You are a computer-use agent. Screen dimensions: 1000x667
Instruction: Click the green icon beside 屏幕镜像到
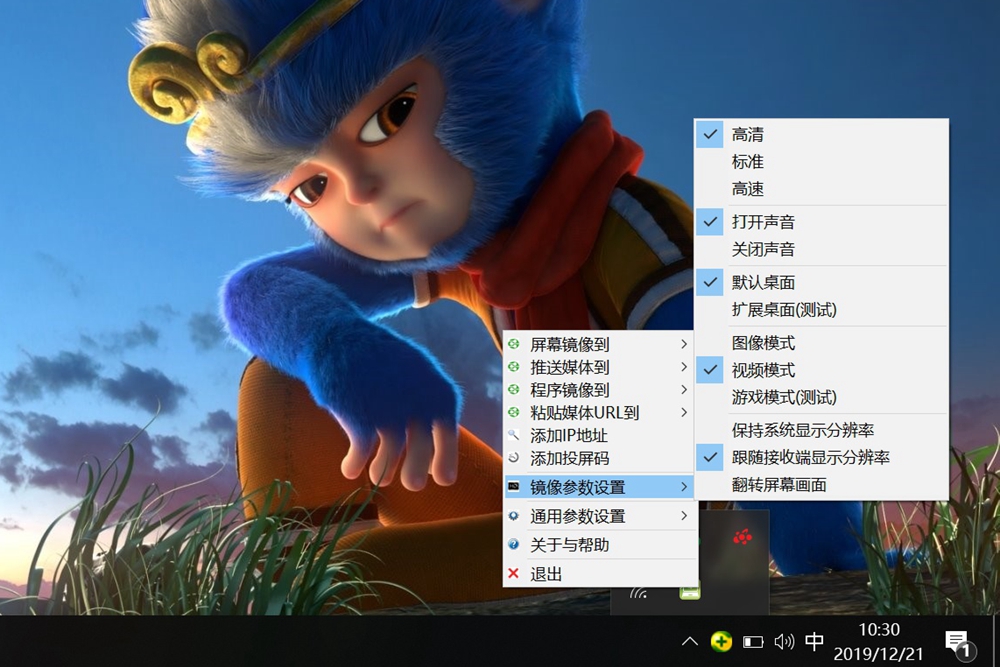click(x=513, y=344)
